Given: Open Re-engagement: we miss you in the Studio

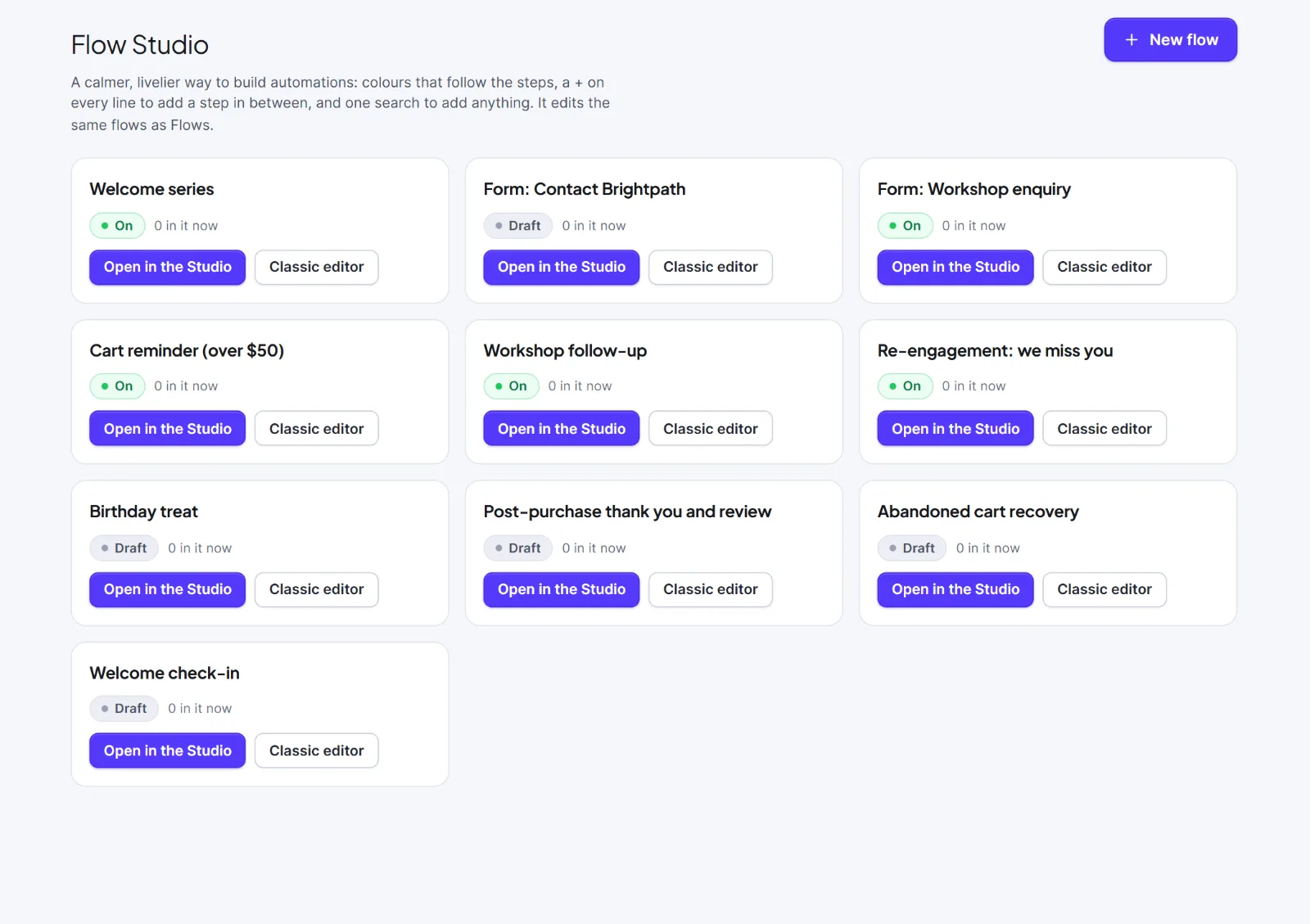Looking at the screenshot, I should pos(955,428).
